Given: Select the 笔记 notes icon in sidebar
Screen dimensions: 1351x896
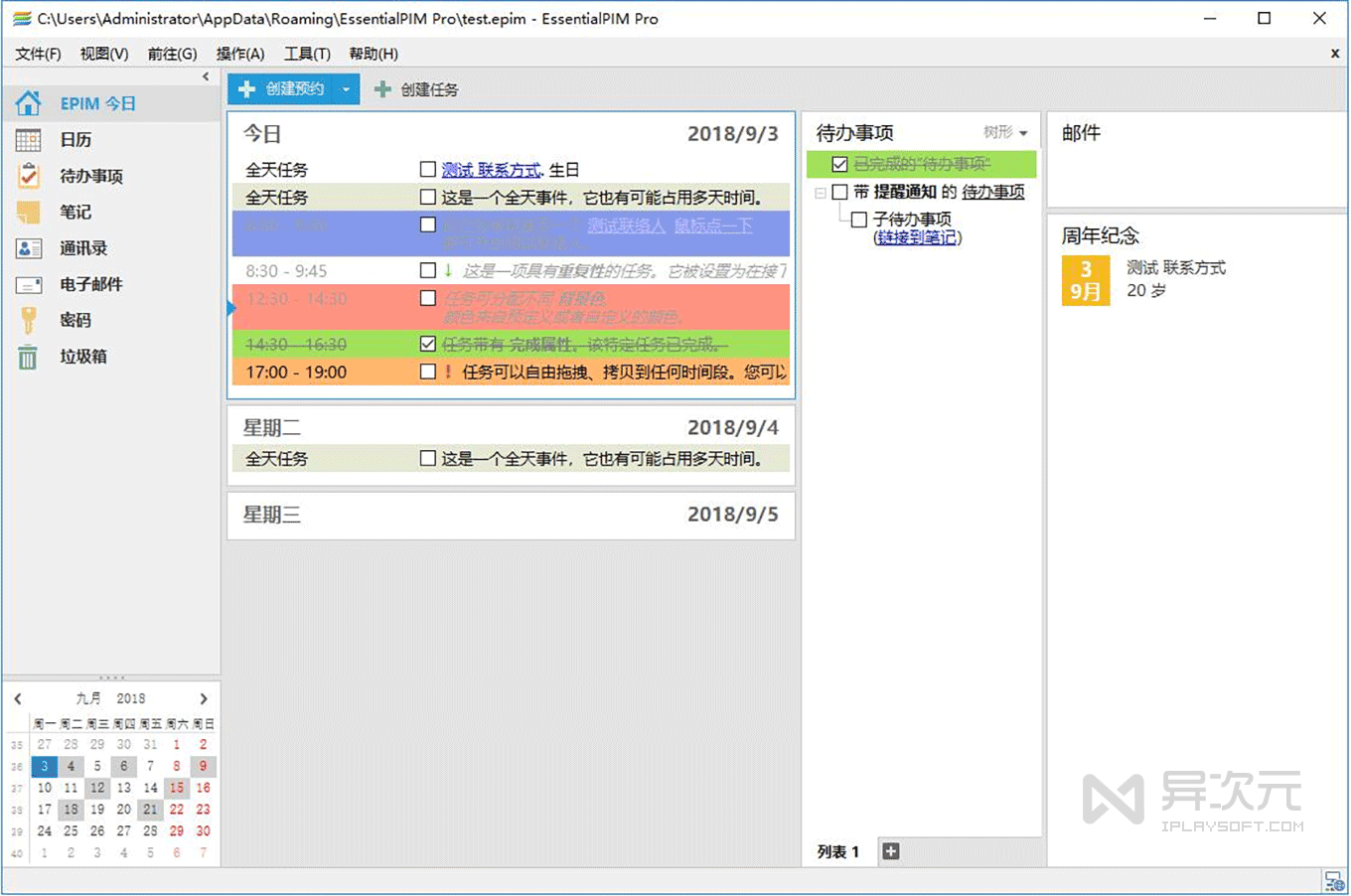Looking at the screenshot, I should click(x=29, y=212).
